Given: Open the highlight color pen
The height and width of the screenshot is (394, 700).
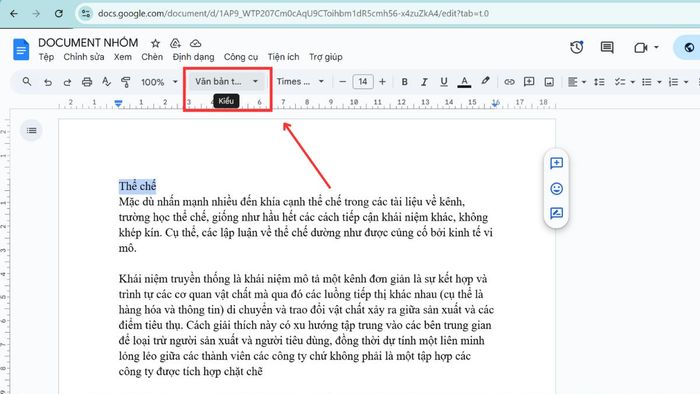Looking at the screenshot, I should 485,81.
